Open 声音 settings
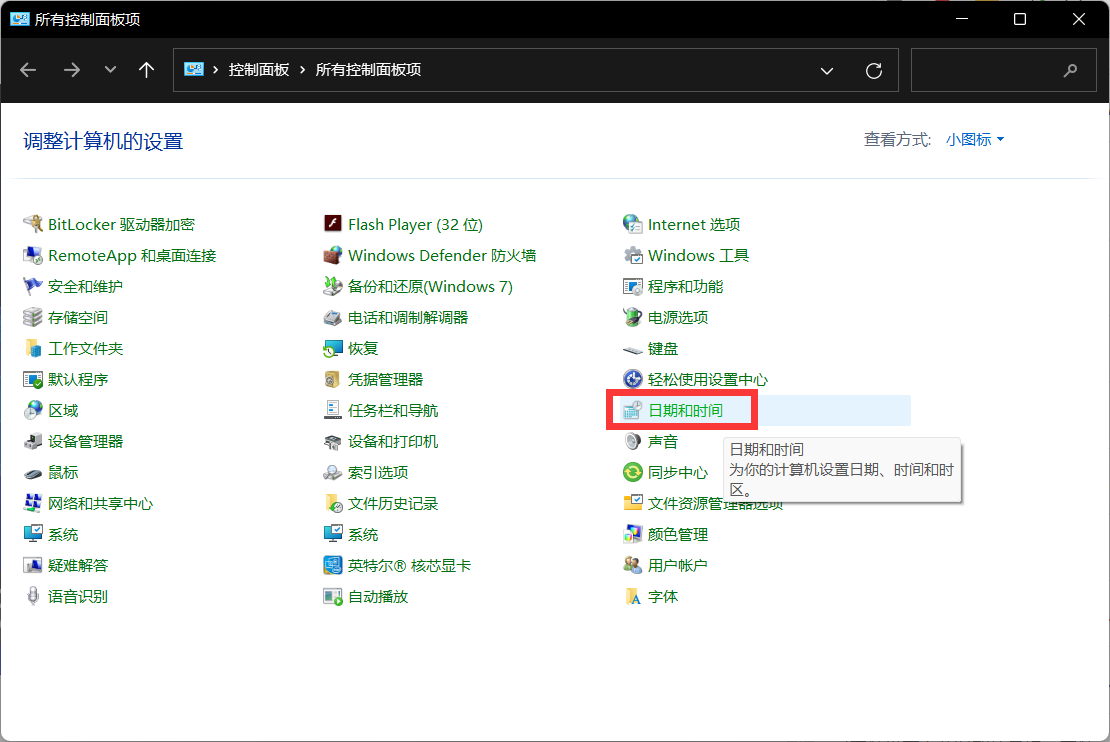The image size is (1110, 742). coord(663,441)
